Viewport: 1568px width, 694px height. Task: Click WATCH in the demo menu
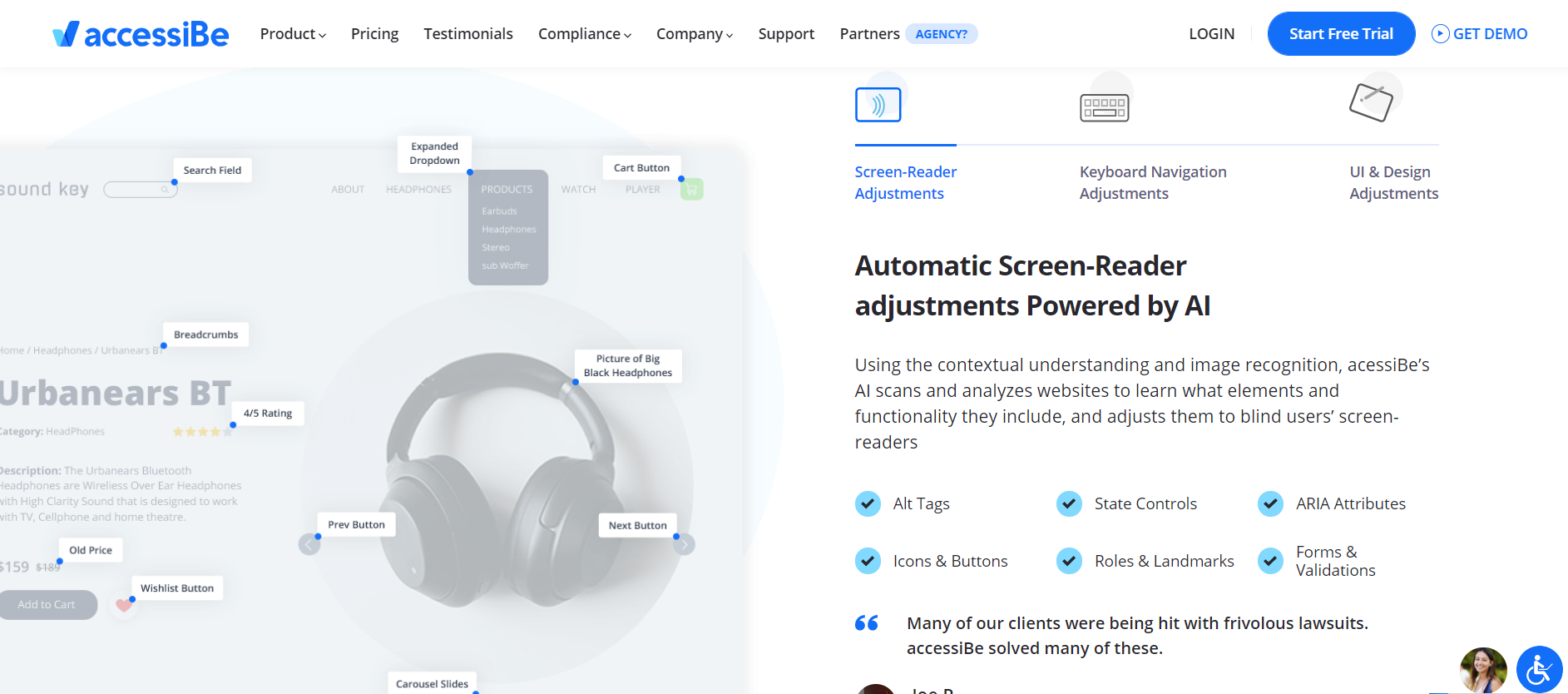578,190
